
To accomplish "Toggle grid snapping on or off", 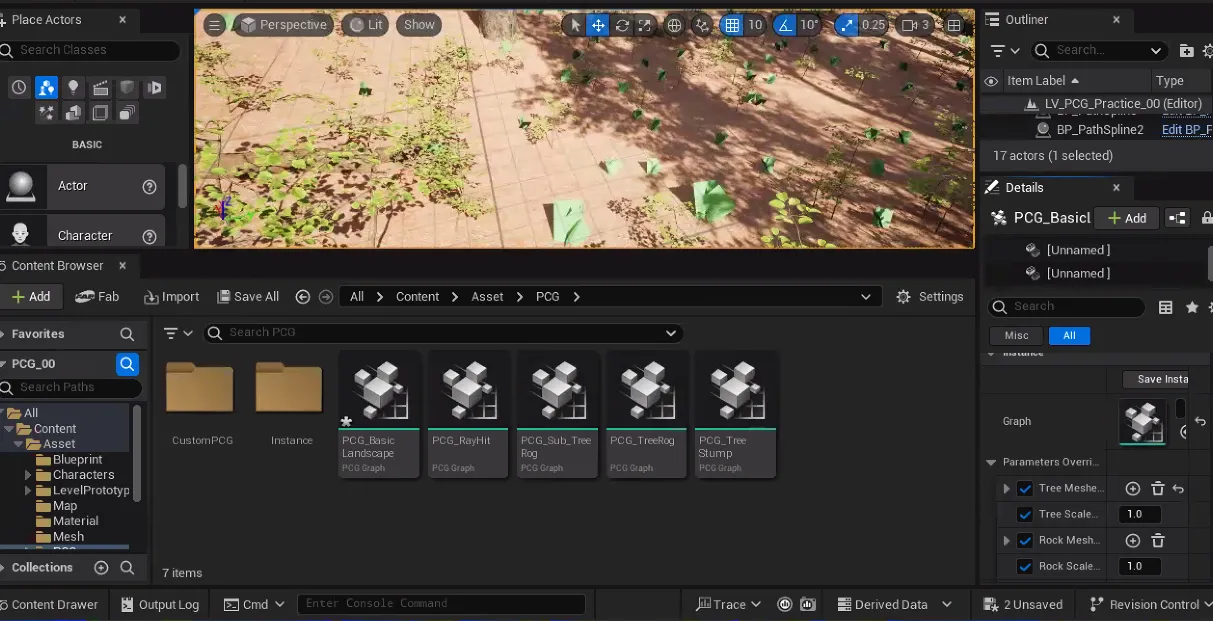I will coord(733,26).
